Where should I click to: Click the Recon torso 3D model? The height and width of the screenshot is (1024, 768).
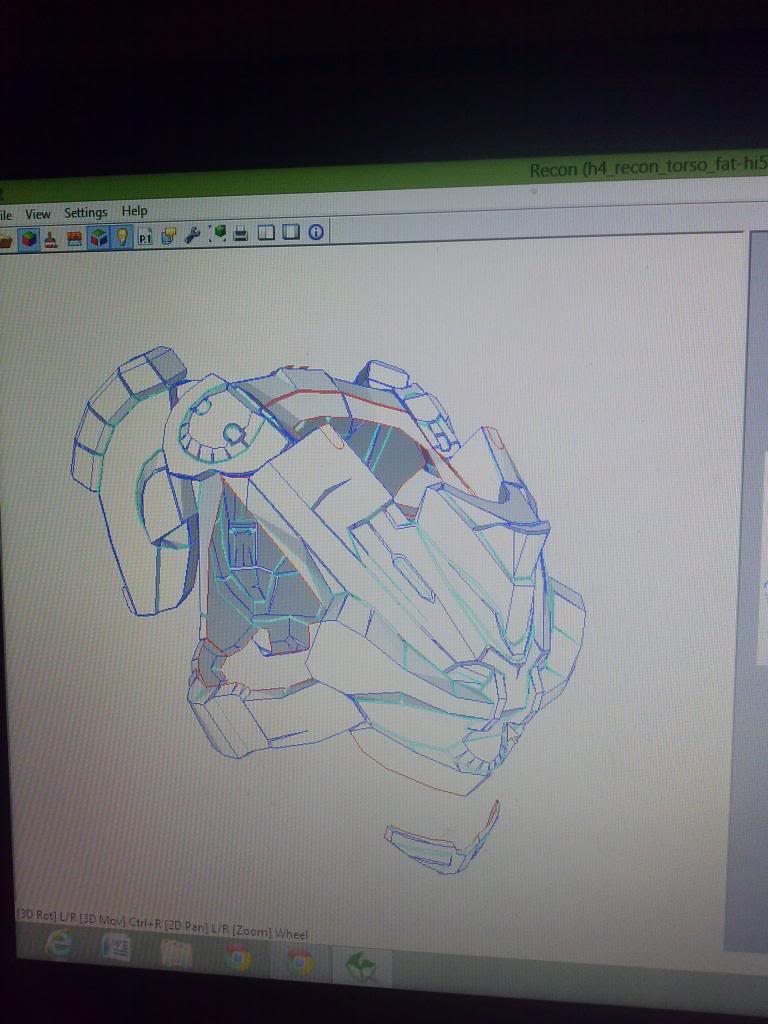pos(327,568)
